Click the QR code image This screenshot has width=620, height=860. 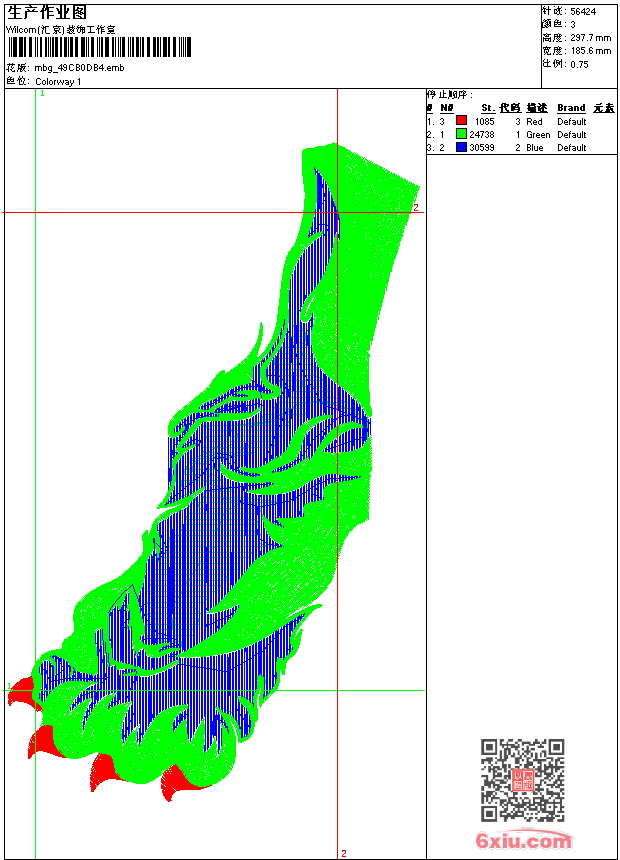(x=523, y=779)
